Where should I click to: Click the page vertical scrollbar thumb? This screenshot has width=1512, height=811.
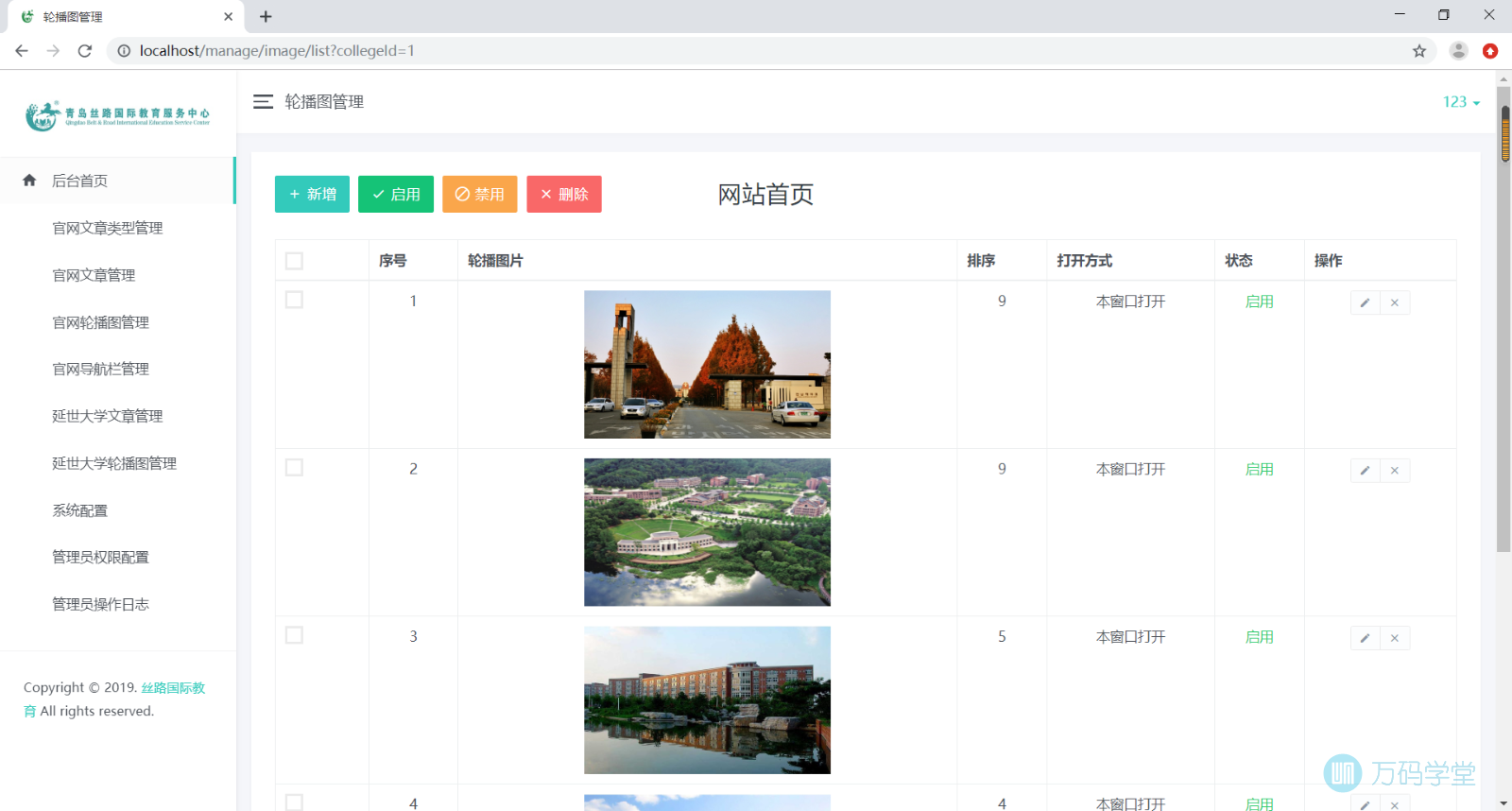(1504, 319)
